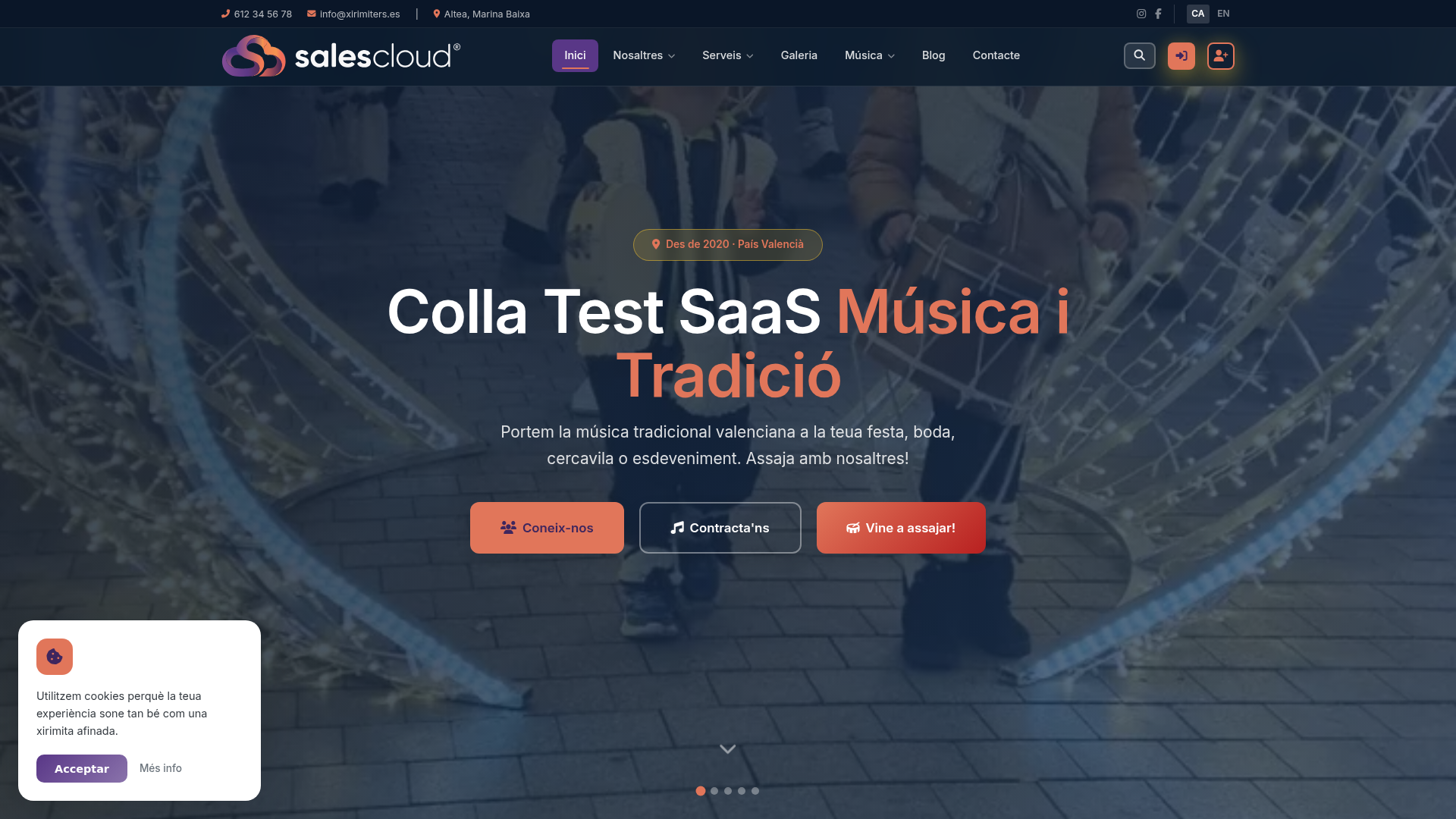Expand the Serveis dropdown menu

coord(727,55)
